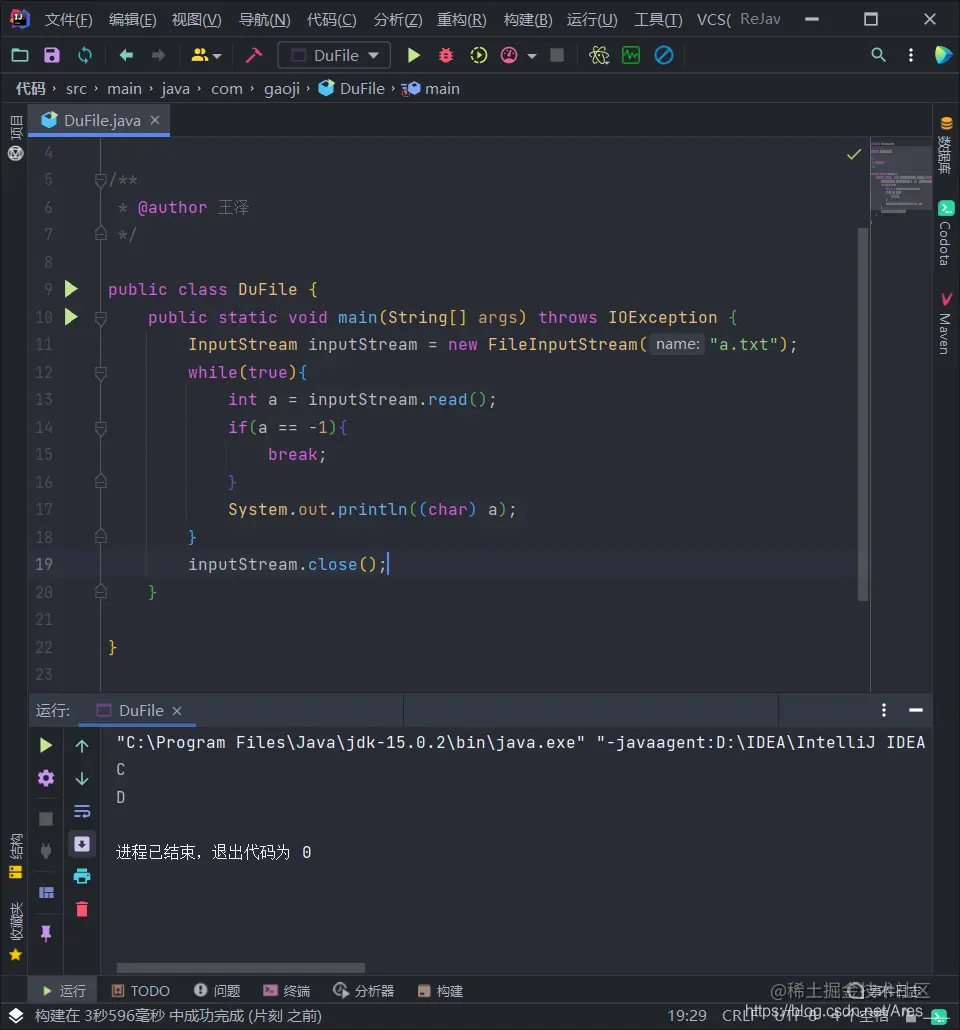Toggle the 项目 tool window on left sidebar

[x=16, y=127]
